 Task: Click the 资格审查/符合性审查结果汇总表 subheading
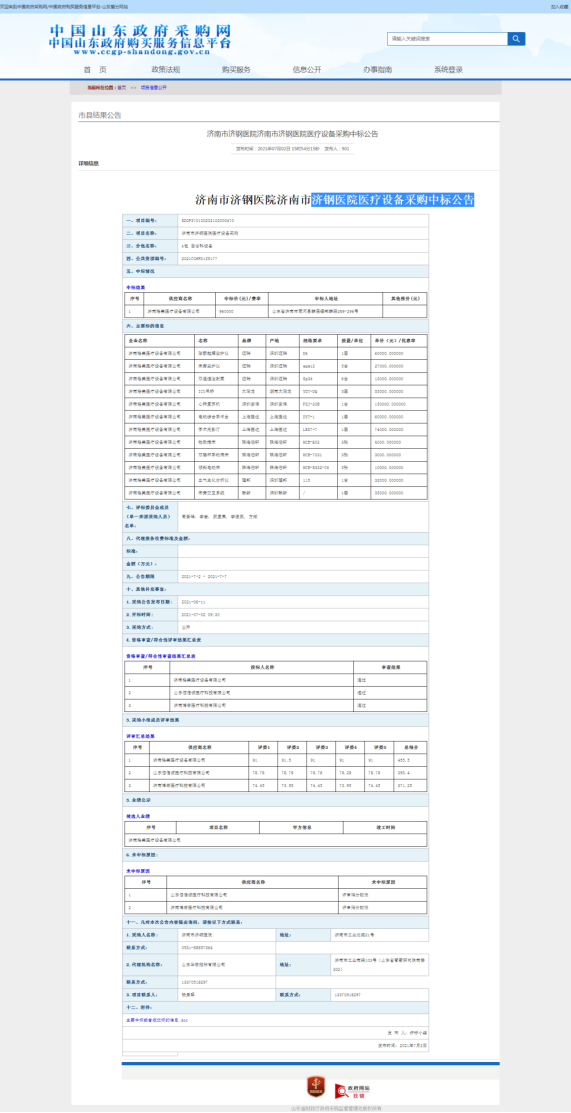tap(161, 656)
